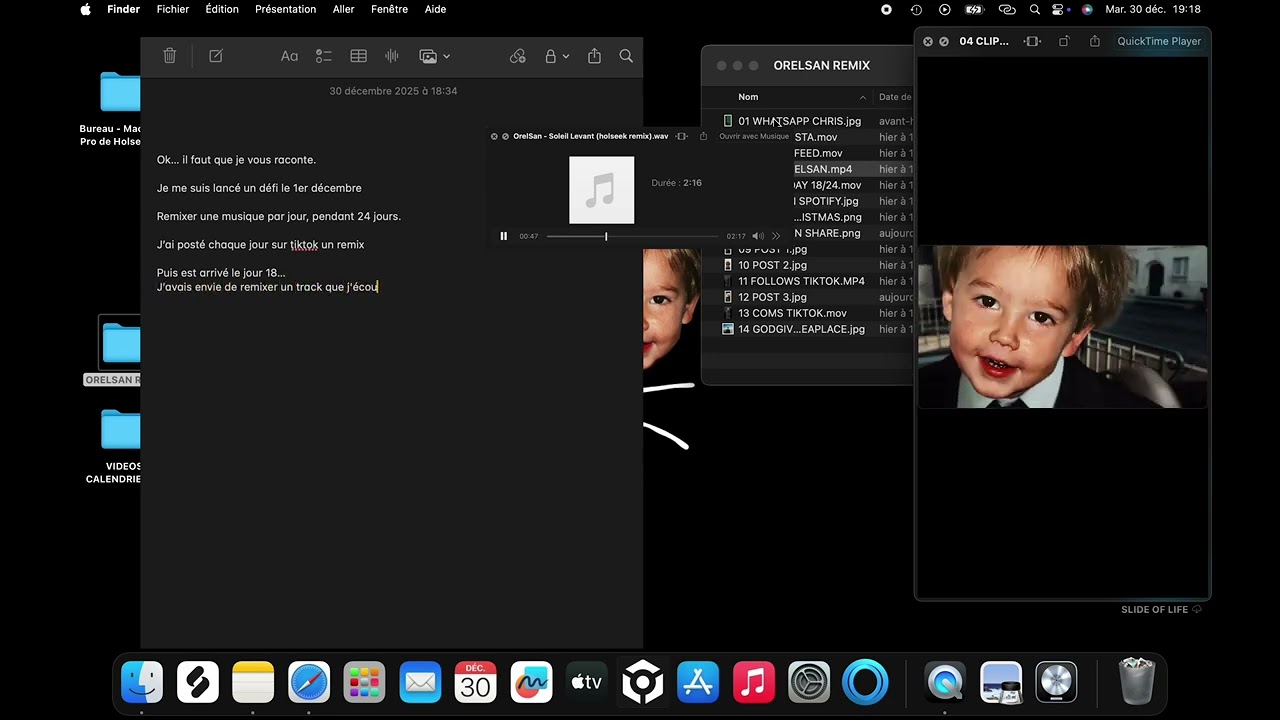Click the menu bar date and time
Viewport: 1280px width, 720px height.
click(1153, 9)
